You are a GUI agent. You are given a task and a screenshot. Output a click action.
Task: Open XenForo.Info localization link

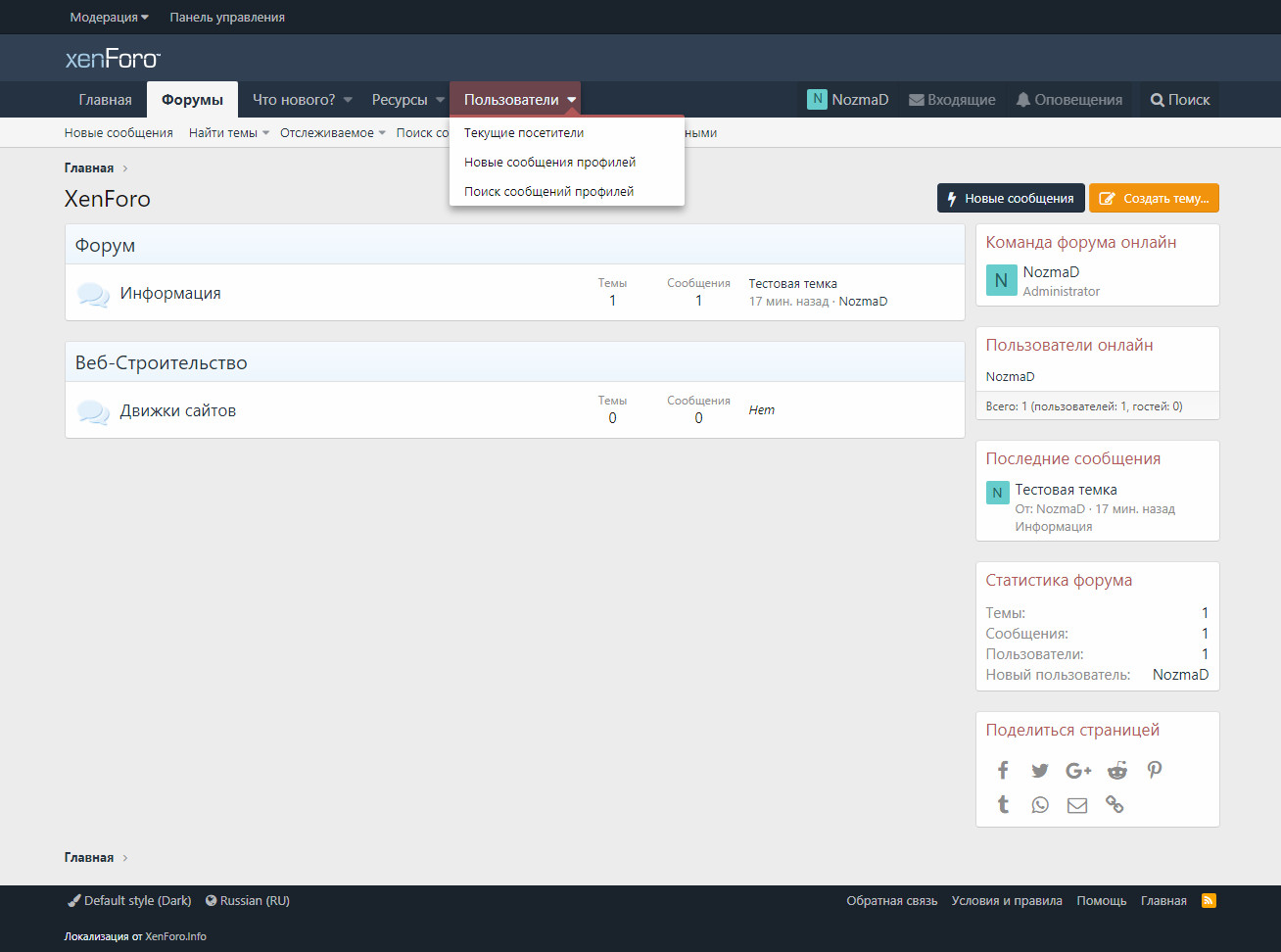tap(176, 936)
